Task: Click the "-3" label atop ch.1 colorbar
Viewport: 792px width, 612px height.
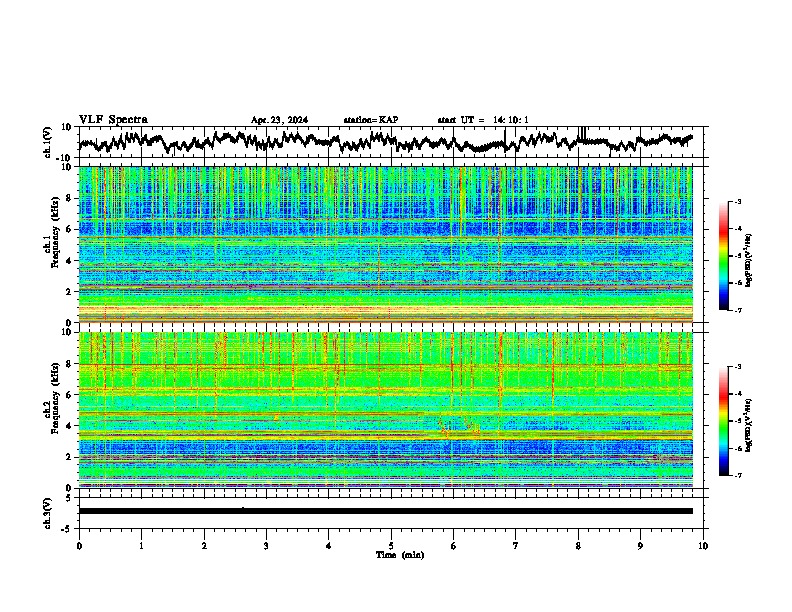Action: [x=737, y=201]
